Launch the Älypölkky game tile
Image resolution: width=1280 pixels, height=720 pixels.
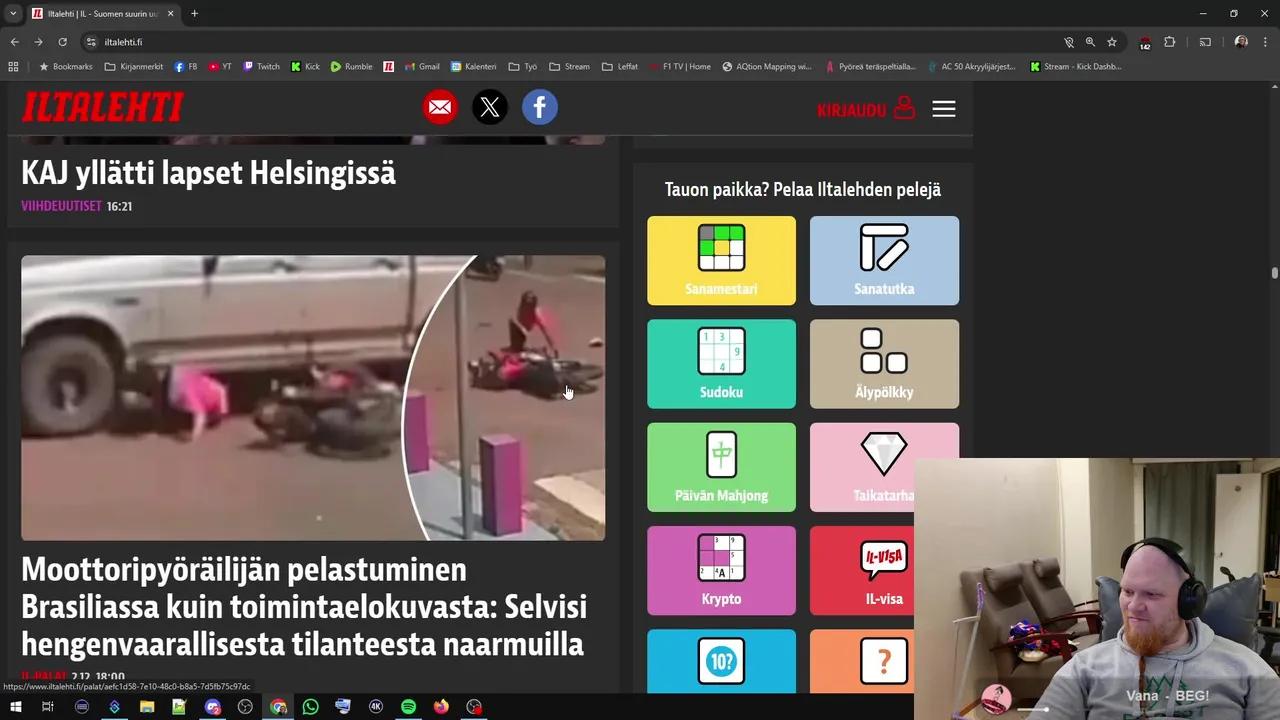tap(884, 364)
